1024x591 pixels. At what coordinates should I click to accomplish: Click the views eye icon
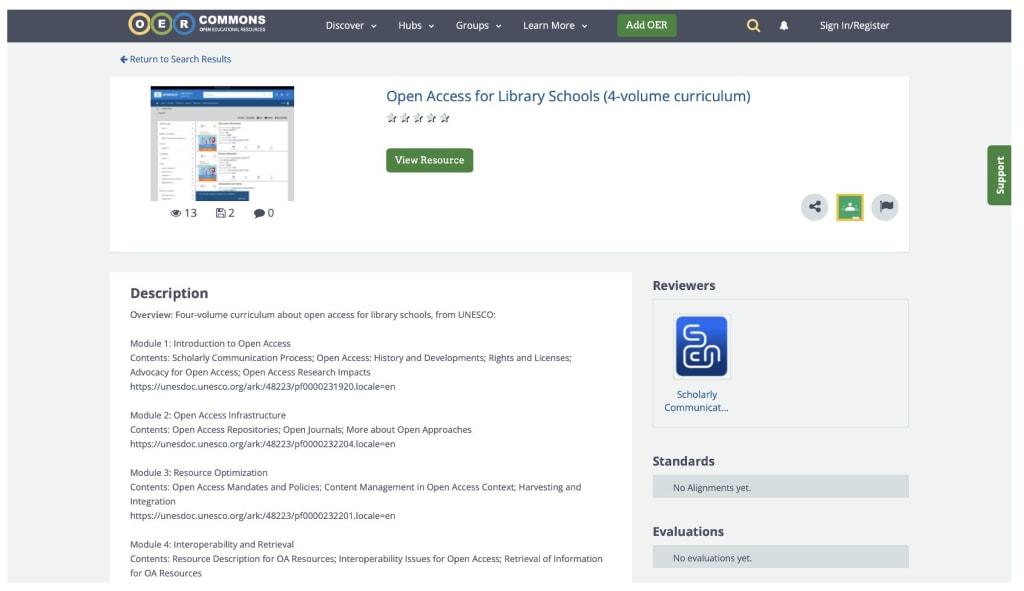coord(176,212)
